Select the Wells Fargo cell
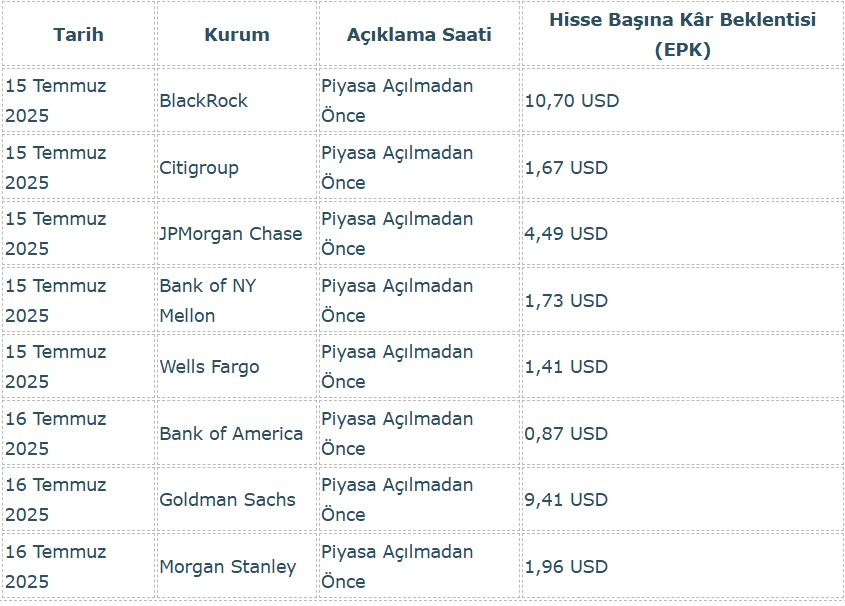Viewport: 845px width, 606px height. pos(209,367)
